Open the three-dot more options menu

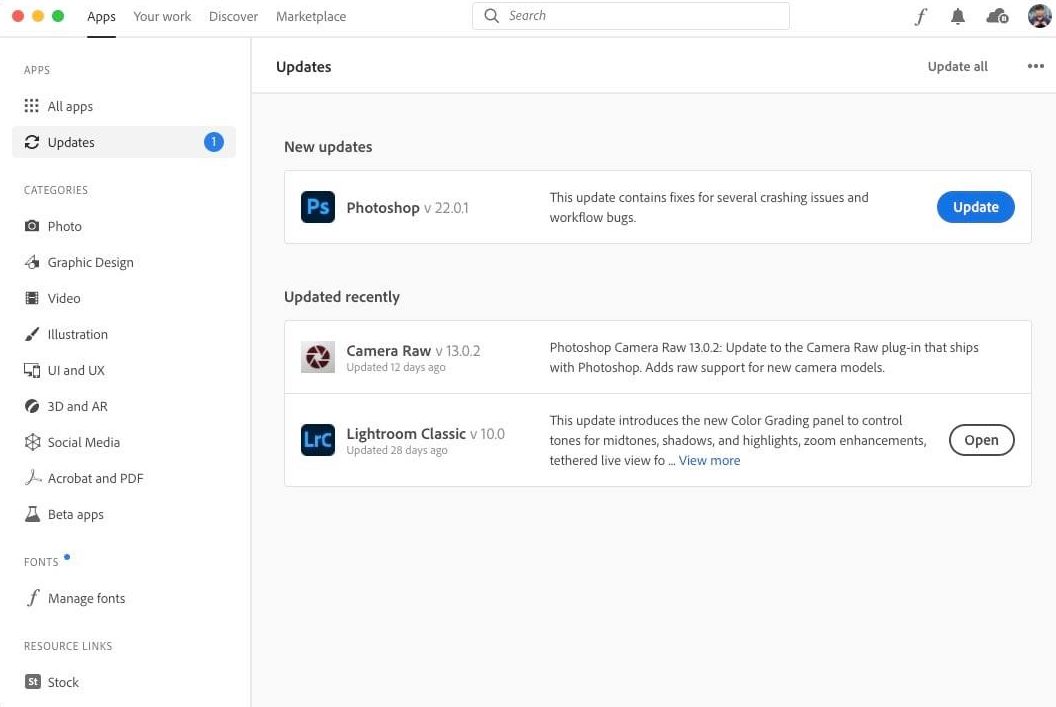(1035, 66)
